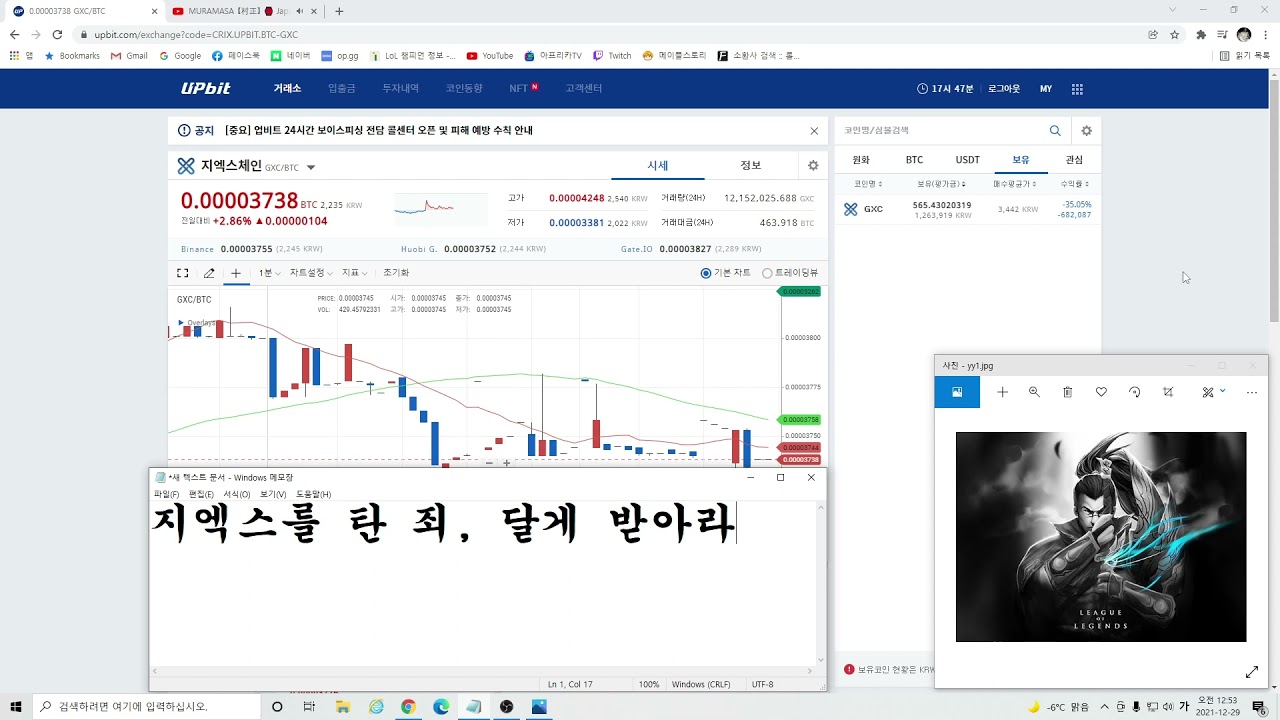Open the Upbit apps grid icon
The width and height of the screenshot is (1280, 720).
tap(1077, 89)
